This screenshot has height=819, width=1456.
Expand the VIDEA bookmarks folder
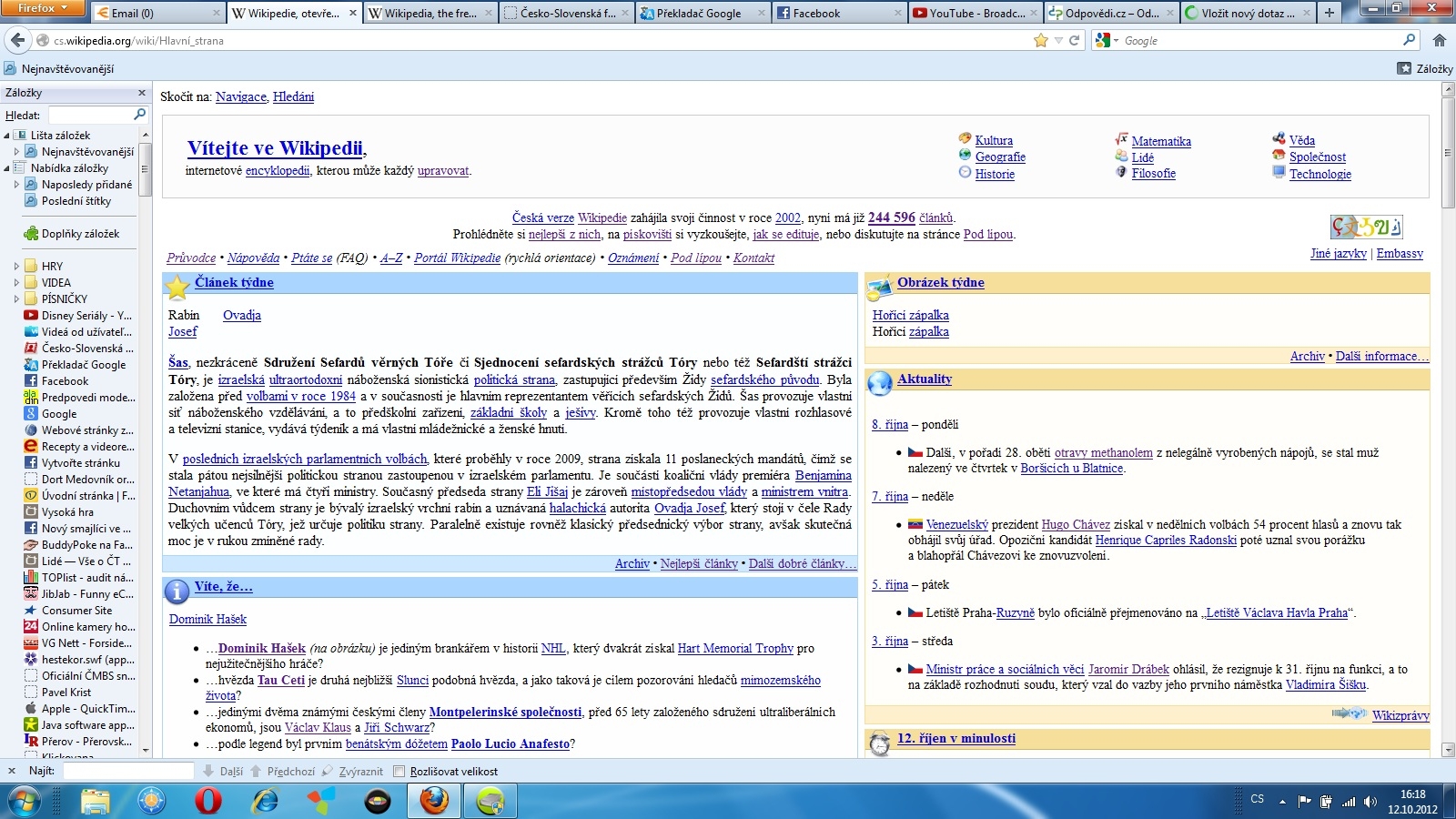pos(16,283)
